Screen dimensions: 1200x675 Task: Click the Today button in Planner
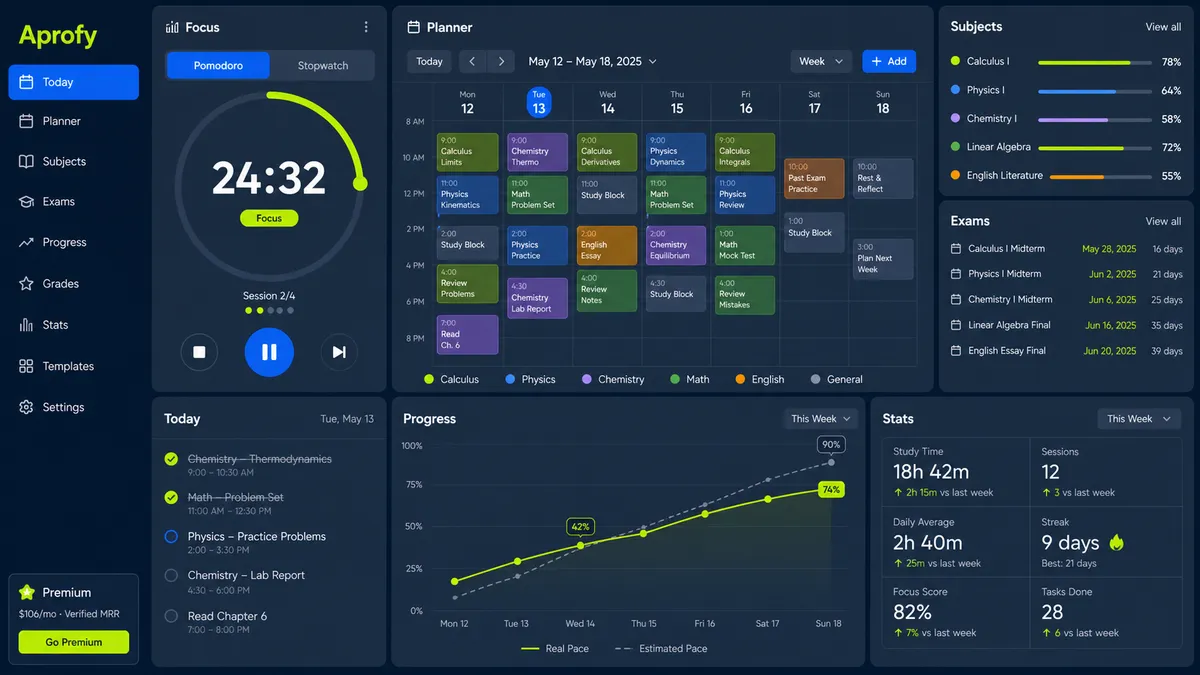pyautogui.click(x=429, y=61)
